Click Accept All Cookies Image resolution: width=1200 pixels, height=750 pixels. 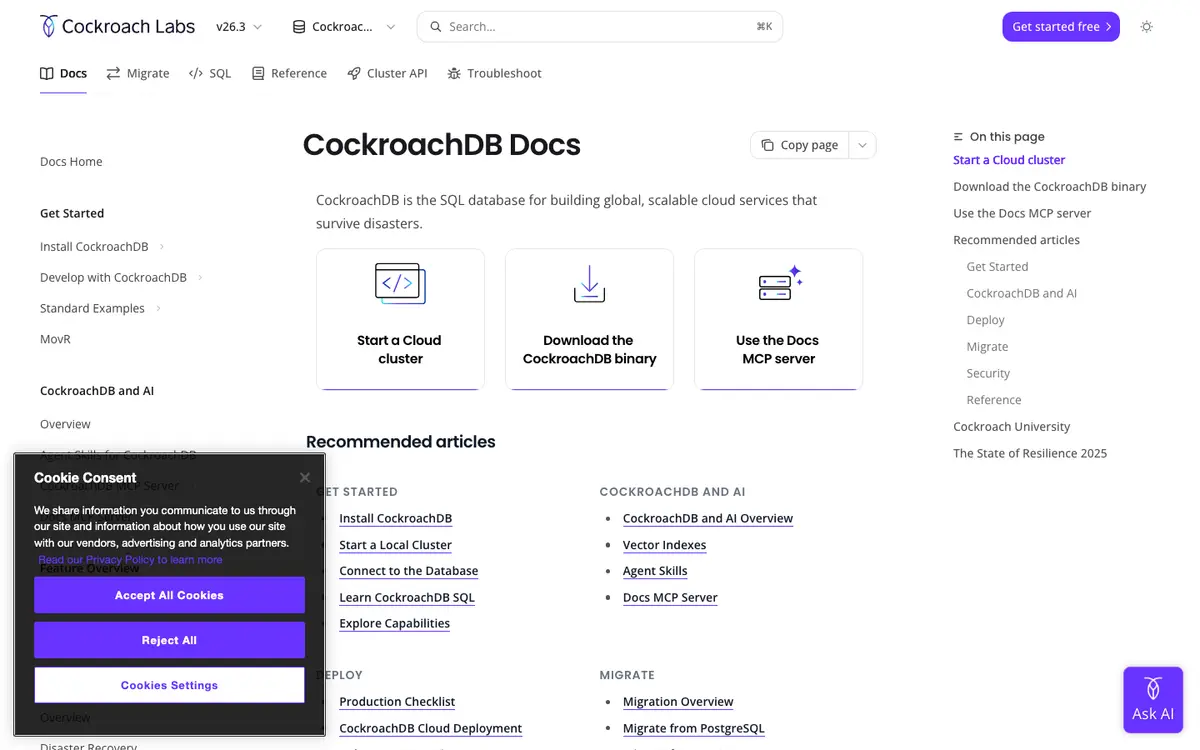click(169, 595)
